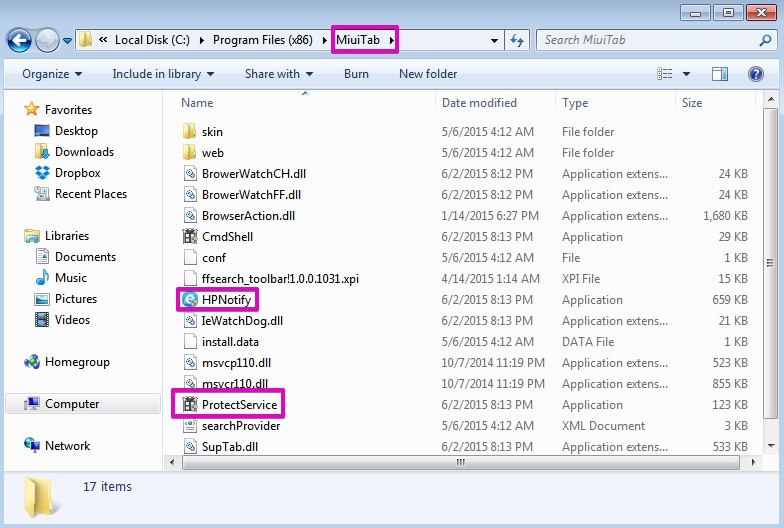Click the Back navigation arrow button
Screen dimensions: 784x528
[19, 40]
